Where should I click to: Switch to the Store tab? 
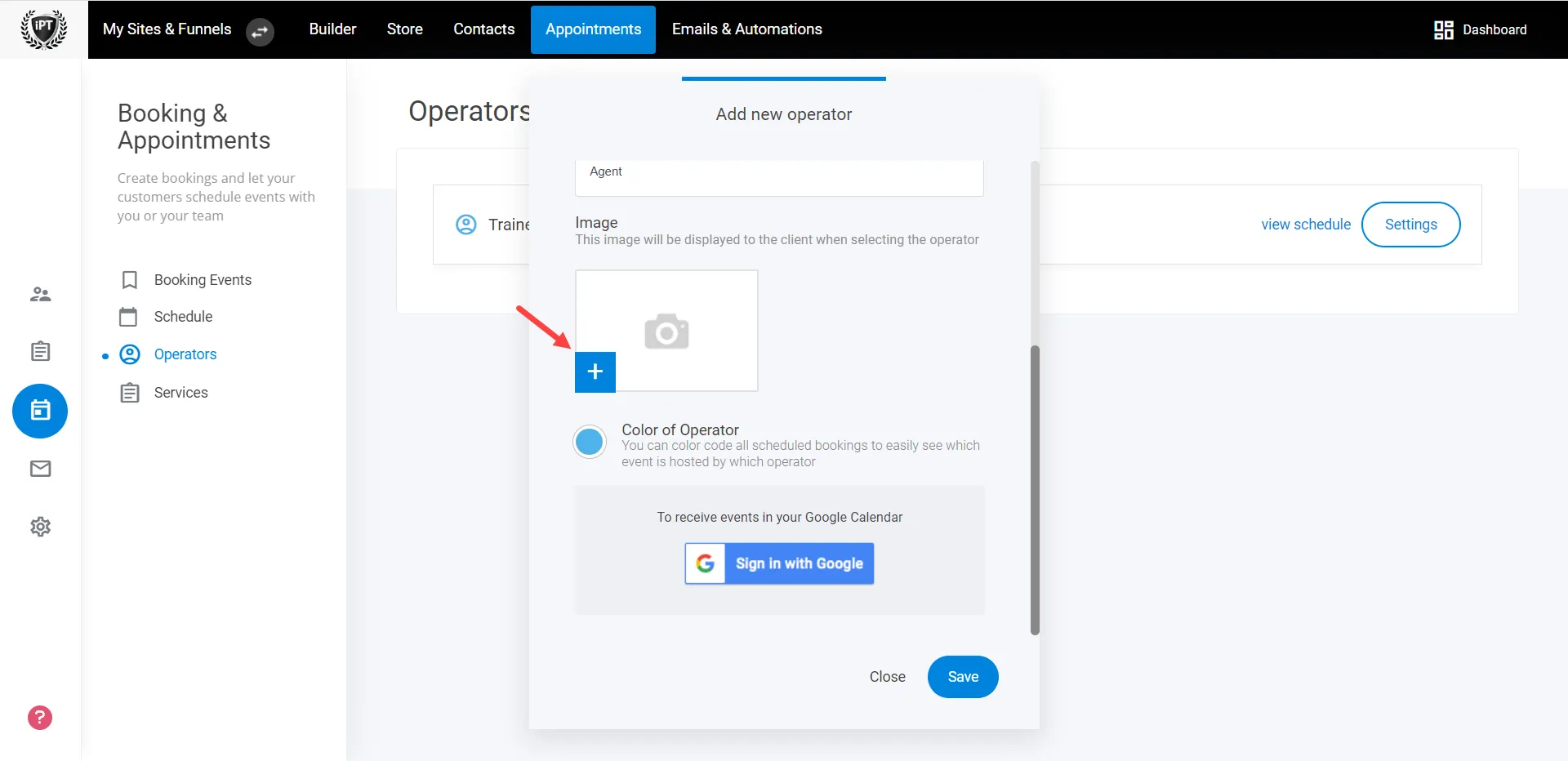(404, 29)
